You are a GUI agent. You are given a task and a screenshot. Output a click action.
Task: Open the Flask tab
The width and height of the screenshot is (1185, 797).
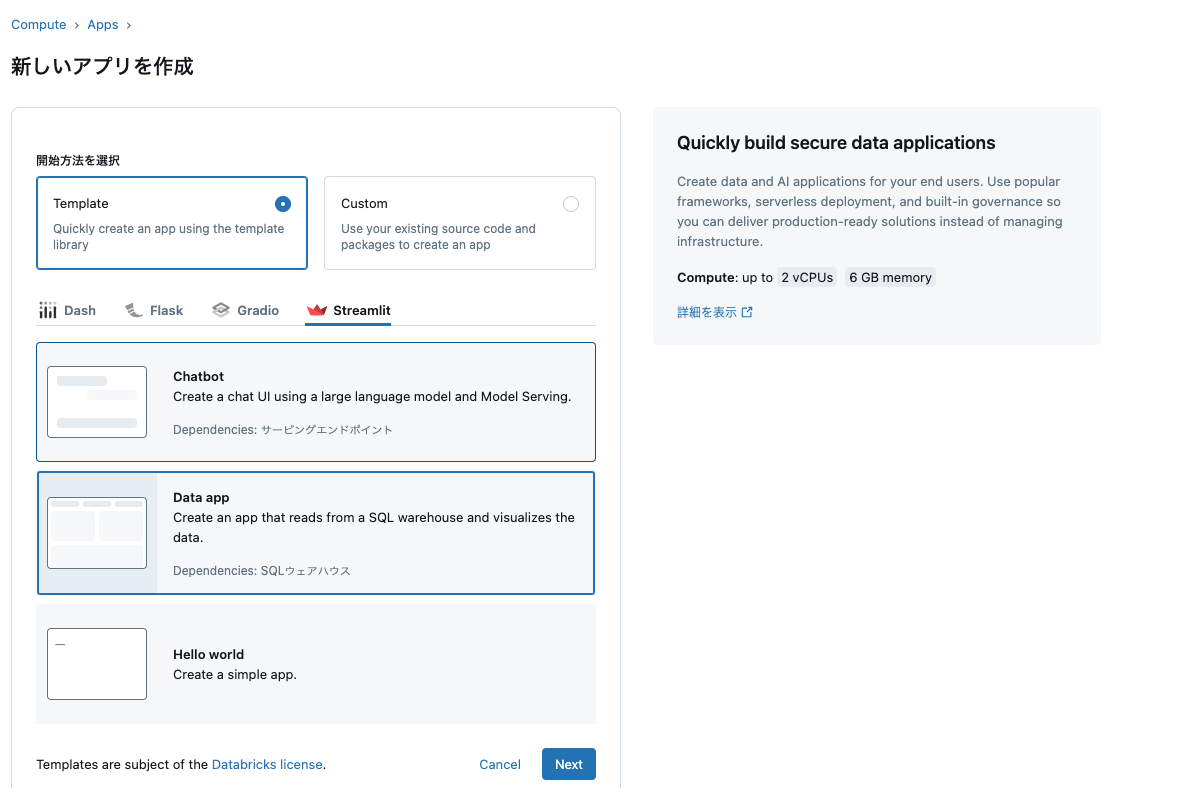[x=154, y=310]
